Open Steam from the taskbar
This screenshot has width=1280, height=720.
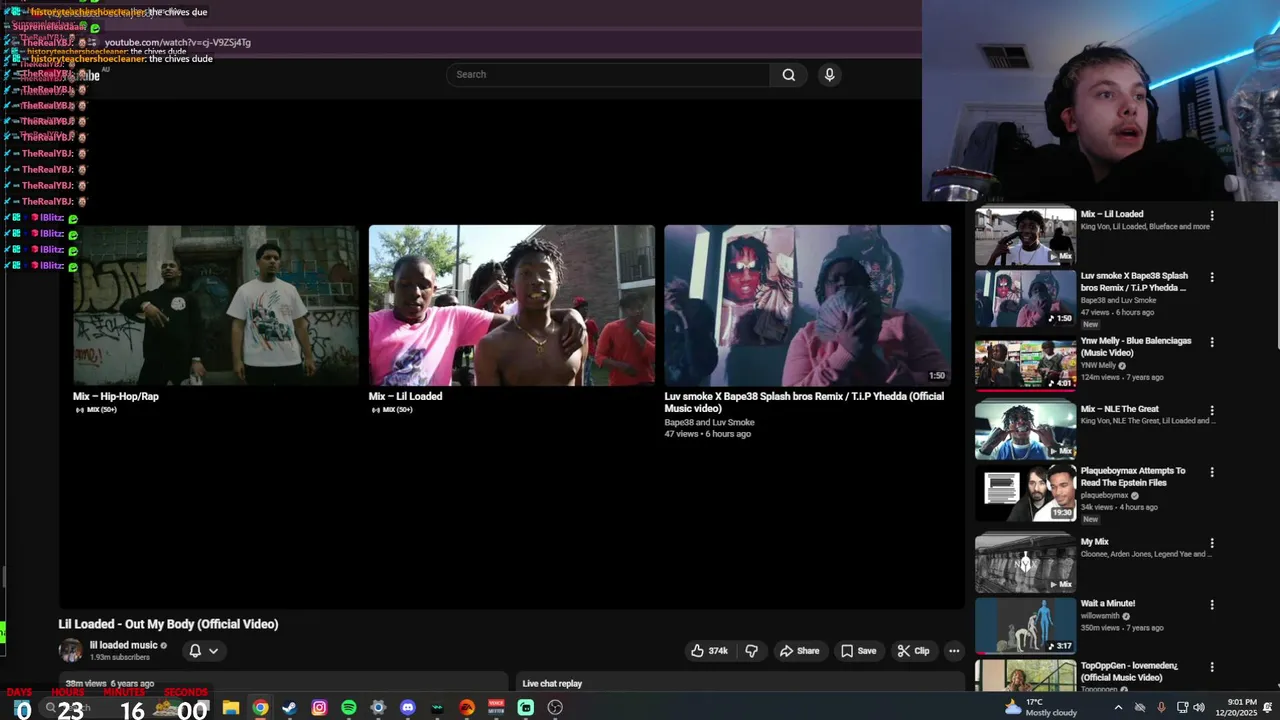click(289, 708)
